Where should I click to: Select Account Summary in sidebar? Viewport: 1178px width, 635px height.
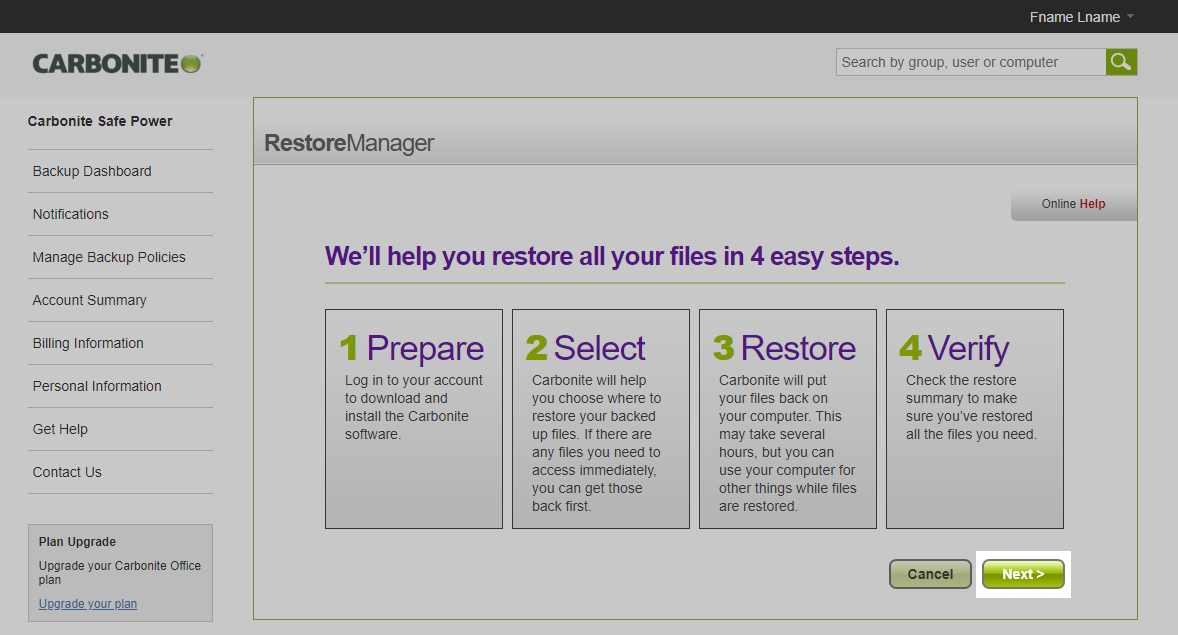pos(90,300)
